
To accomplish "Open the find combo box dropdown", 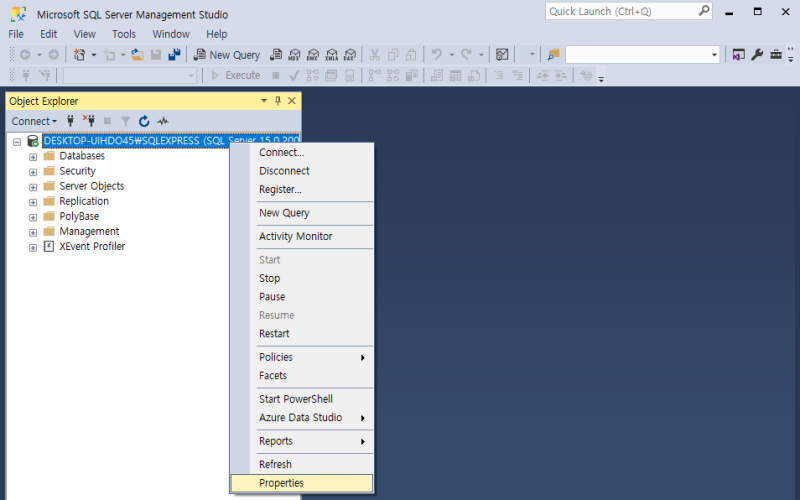I will (714, 55).
